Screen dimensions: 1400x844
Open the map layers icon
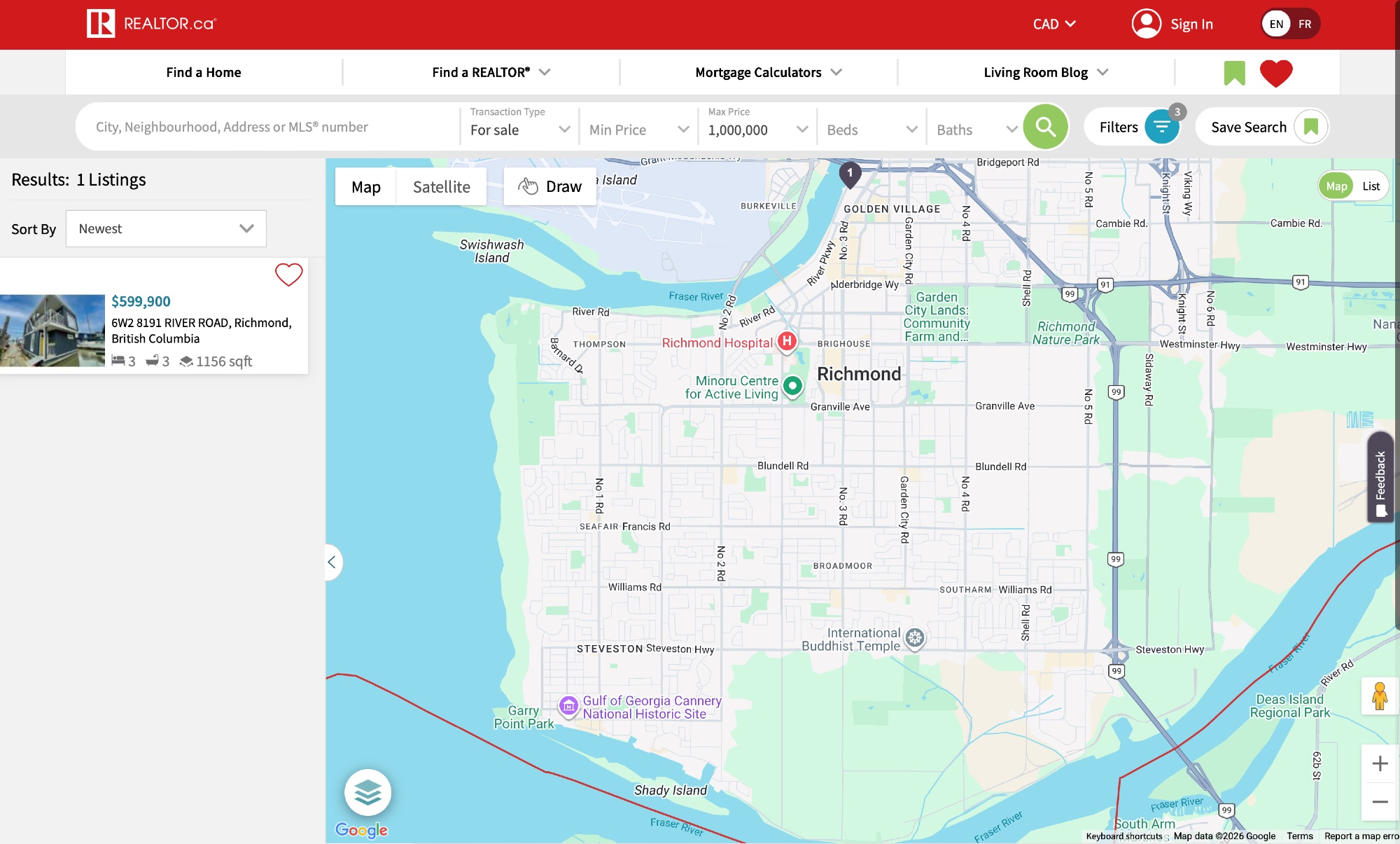click(x=367, y=792)
